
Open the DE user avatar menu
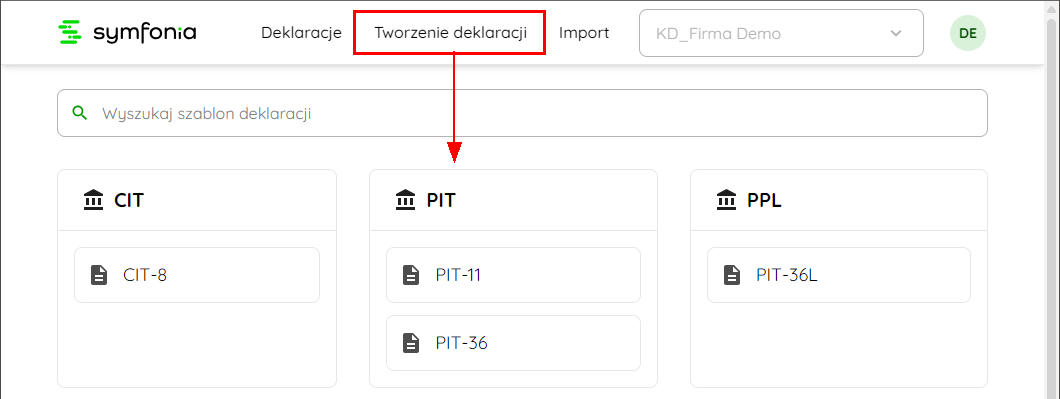tap(967, 33)
